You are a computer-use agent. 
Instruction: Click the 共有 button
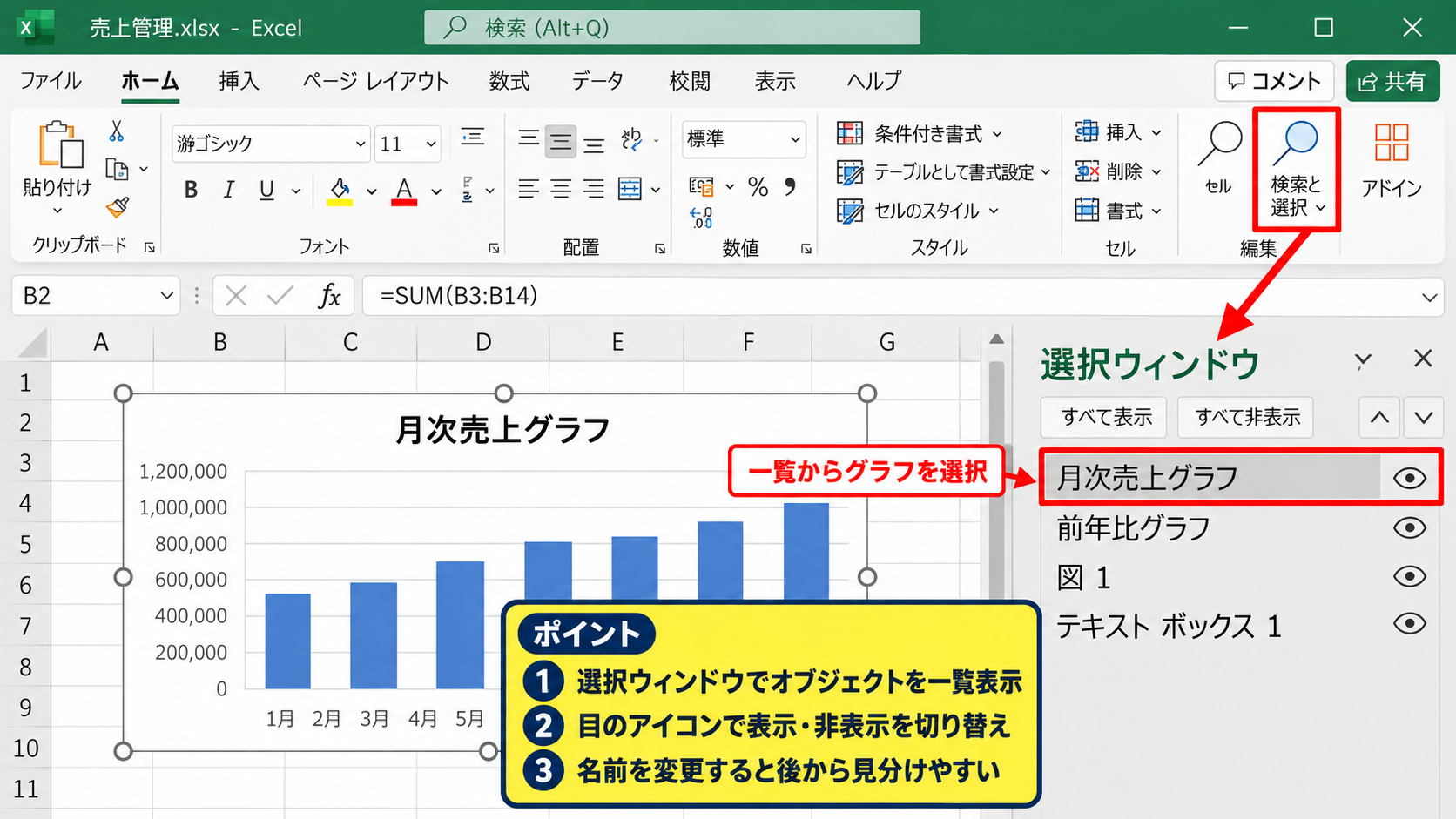click(x=1392, y=81)
